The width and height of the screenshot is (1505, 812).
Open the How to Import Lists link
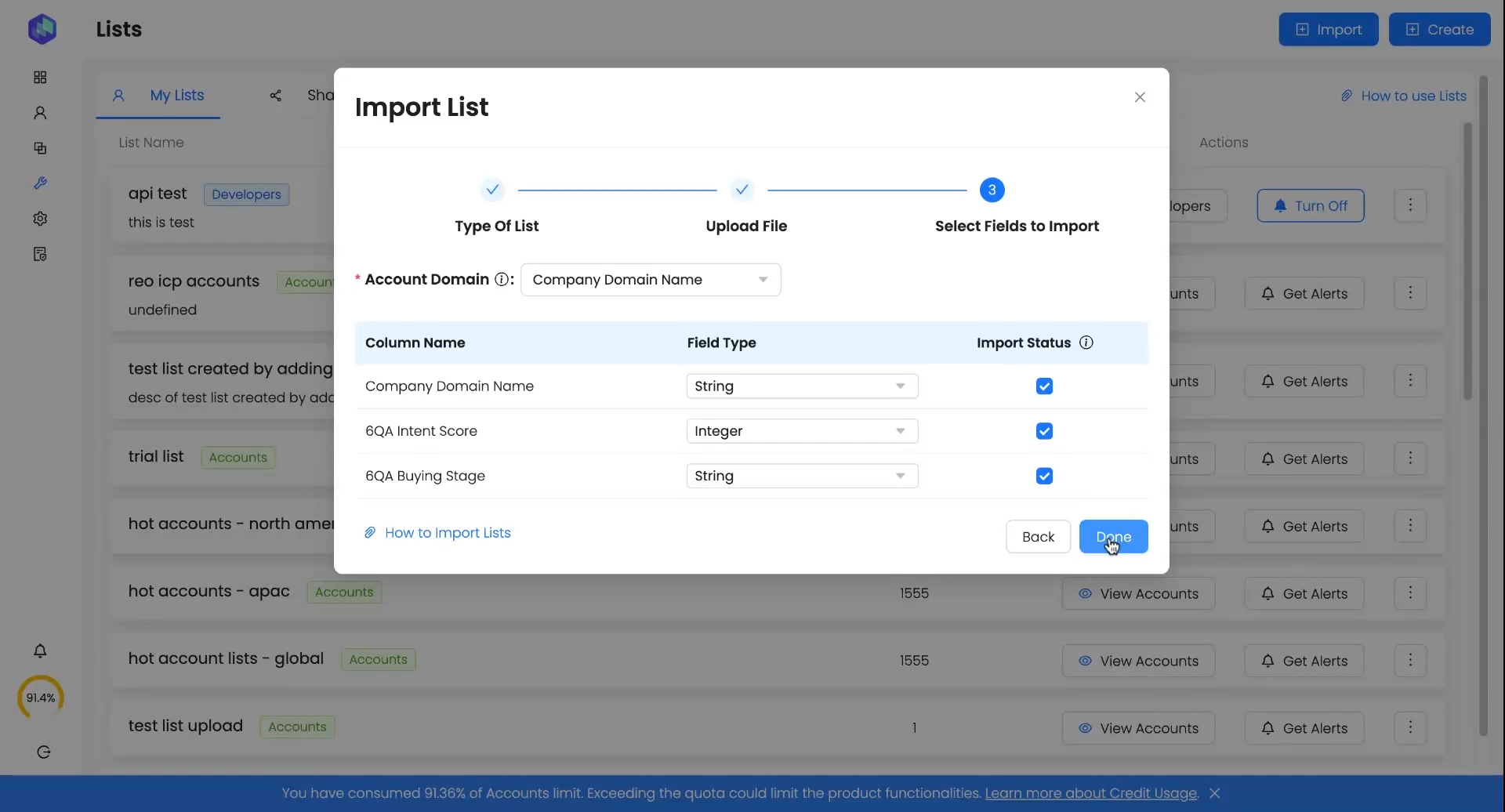tap(447, 533)
